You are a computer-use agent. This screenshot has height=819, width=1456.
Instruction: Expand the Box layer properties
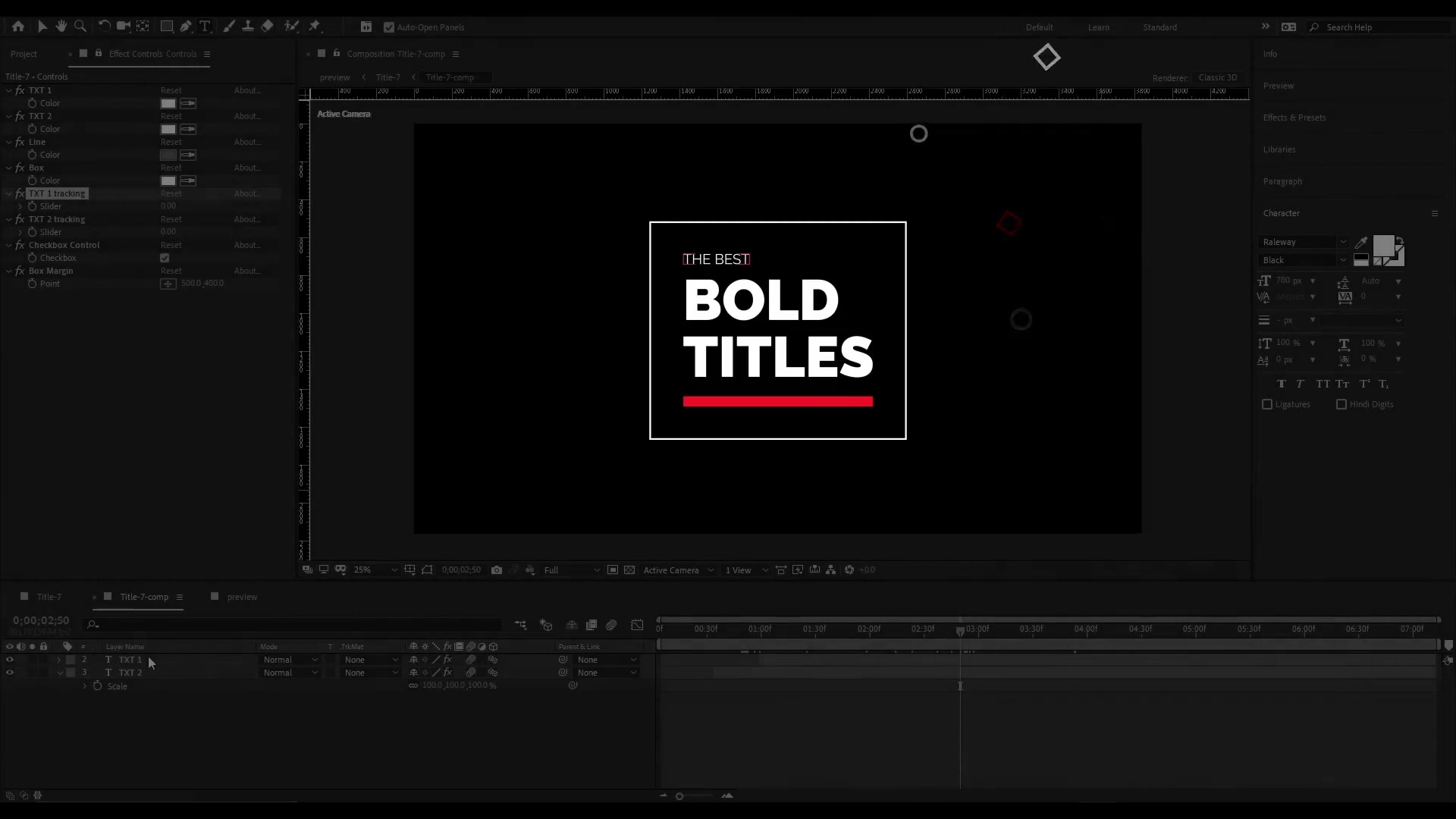pyautogui.click(x=9, y=167)
